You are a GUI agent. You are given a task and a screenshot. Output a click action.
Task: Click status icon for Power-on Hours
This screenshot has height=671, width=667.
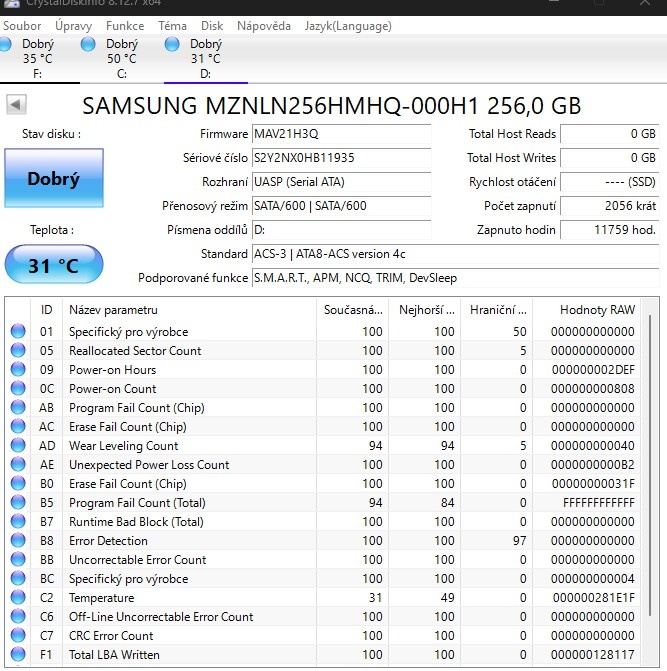coord(18,369)
